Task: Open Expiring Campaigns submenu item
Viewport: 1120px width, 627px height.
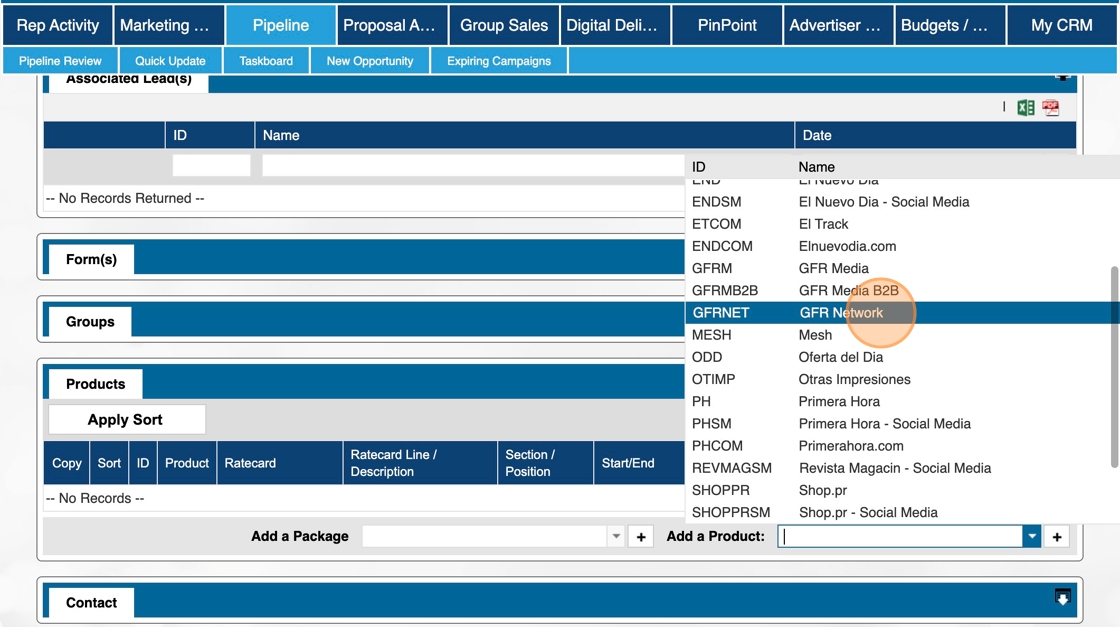Action: (x=499, y=61)
